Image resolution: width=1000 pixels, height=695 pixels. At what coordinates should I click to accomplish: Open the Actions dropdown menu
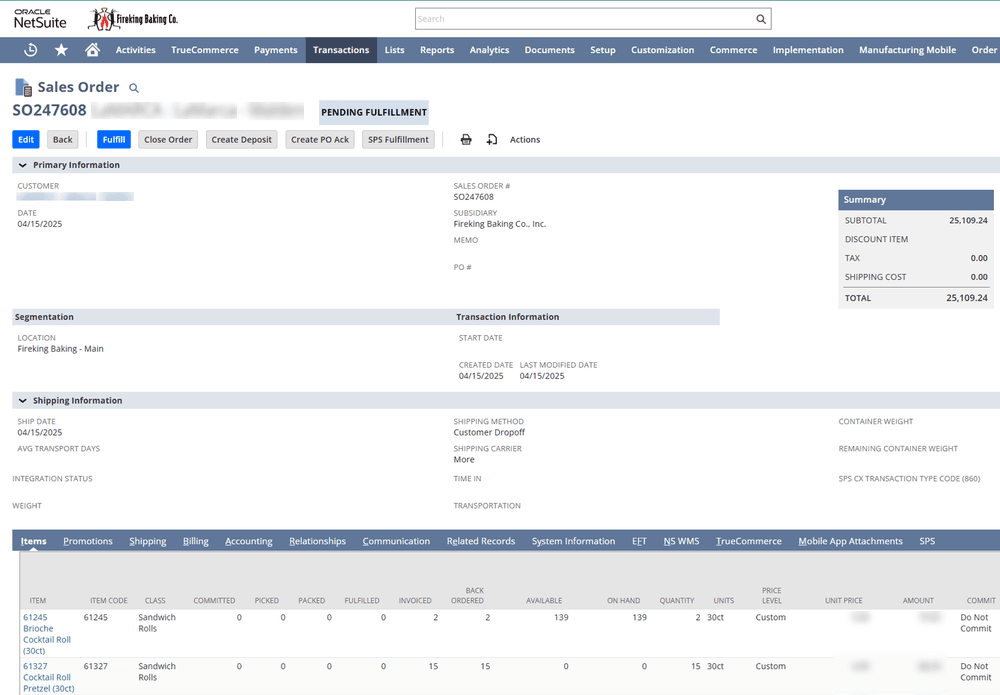[x=525, y=139]
